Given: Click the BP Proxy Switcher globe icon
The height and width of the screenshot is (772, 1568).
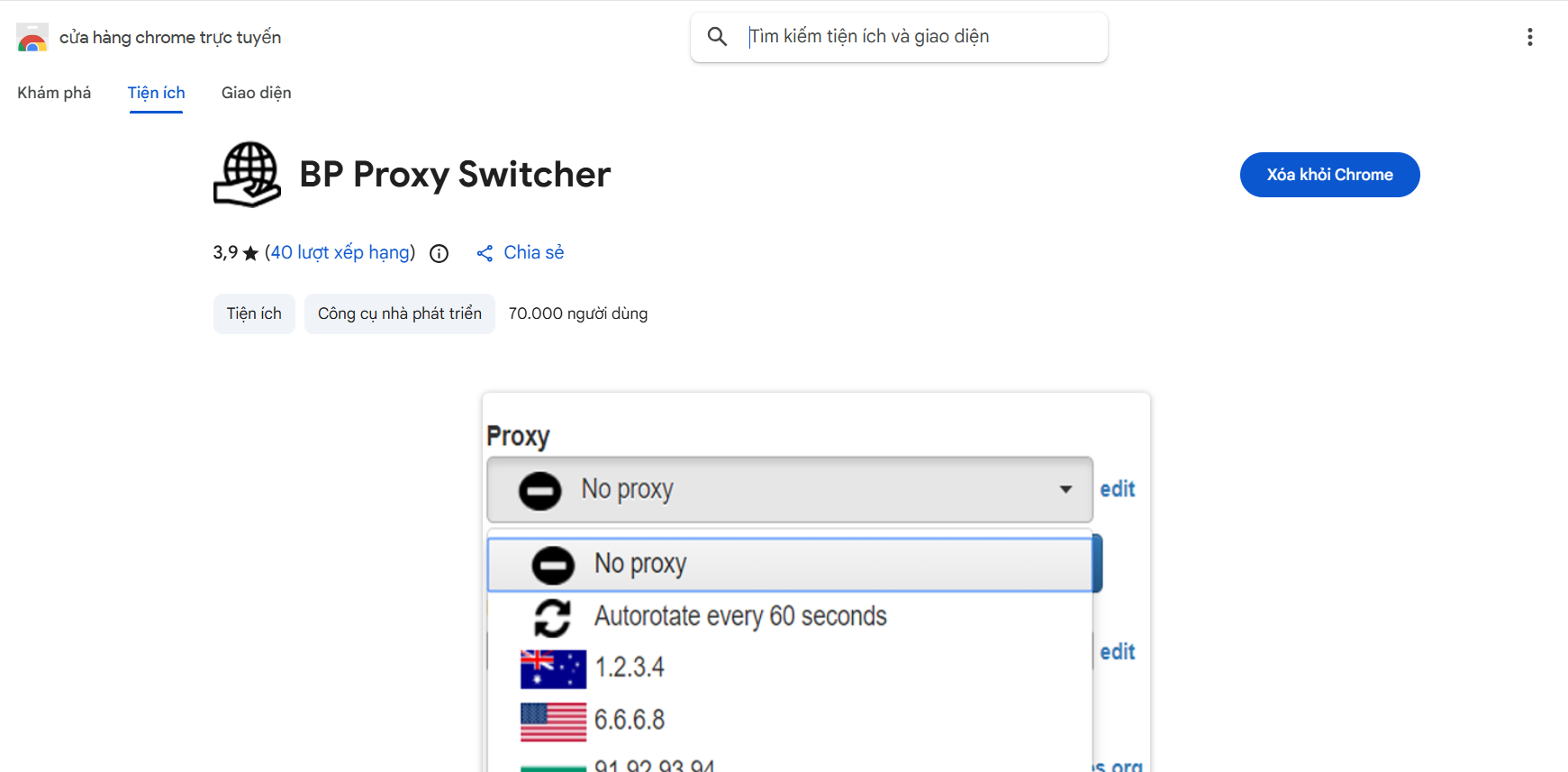Looking at the screenshot, I should click(x=248, y=174).
